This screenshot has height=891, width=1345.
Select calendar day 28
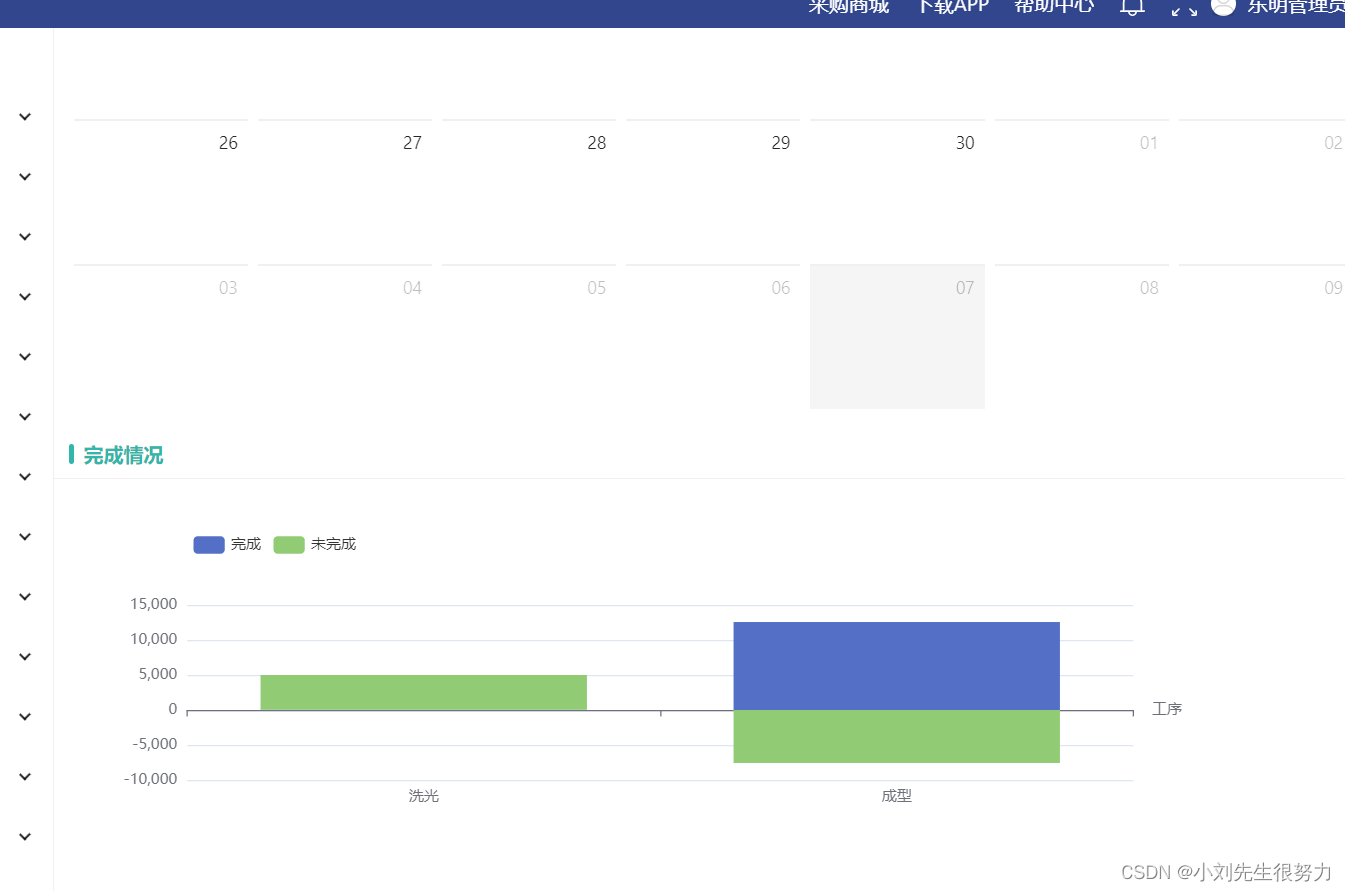pos(529,191)
